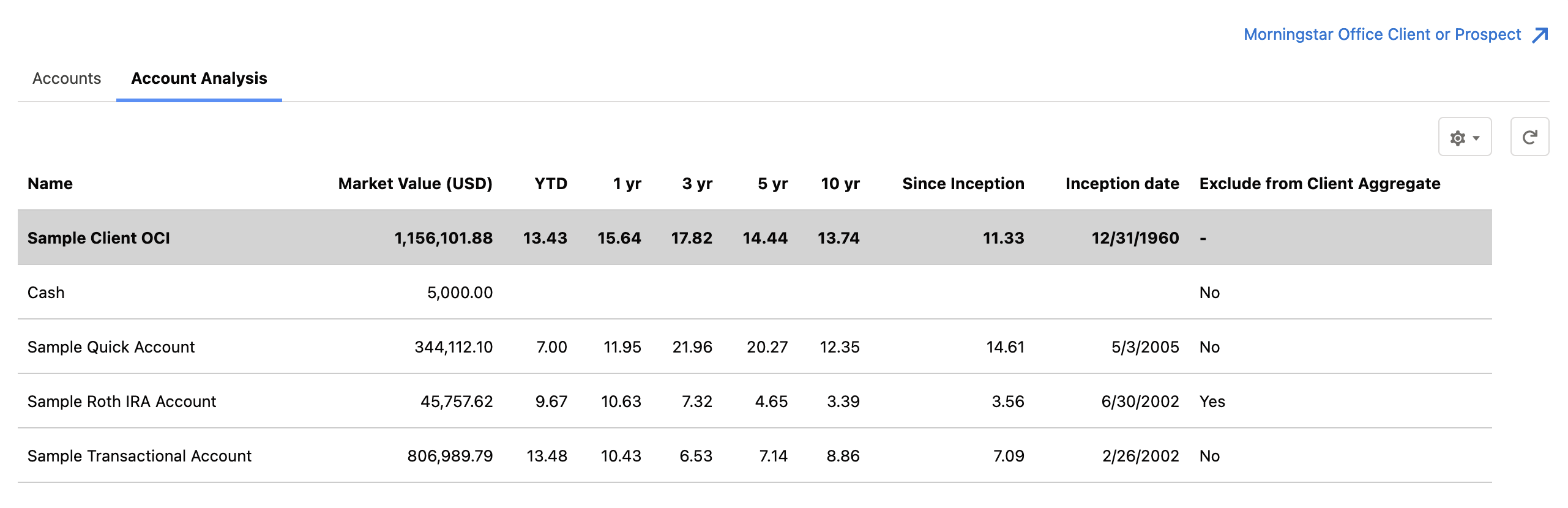Image resolution: width=1568 pixels, height=508 pixels.
Task: Switch to the Accounts tab
Action: tap(67, 79)
